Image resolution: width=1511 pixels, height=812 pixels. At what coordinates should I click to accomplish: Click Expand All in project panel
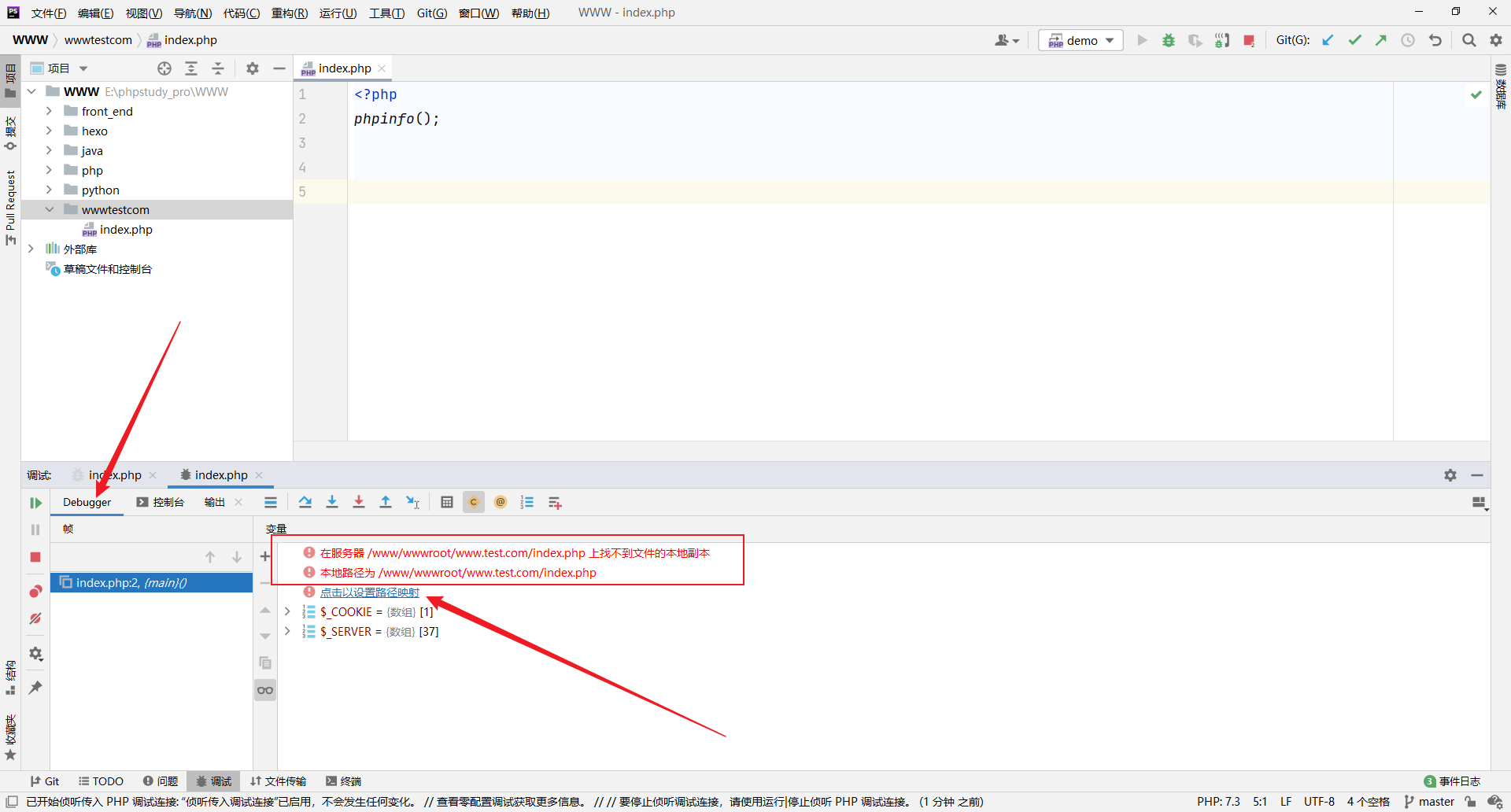(x=191, y=68)
